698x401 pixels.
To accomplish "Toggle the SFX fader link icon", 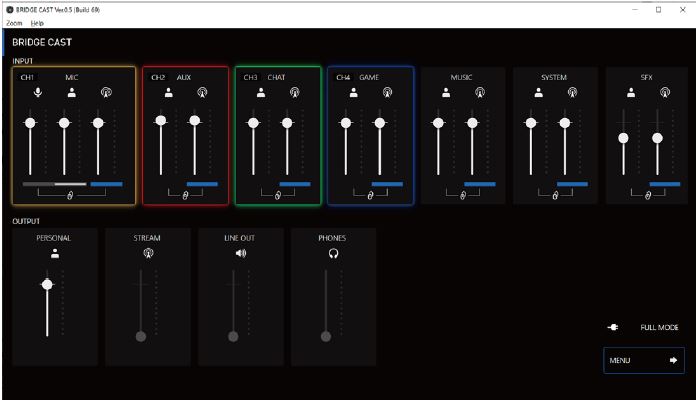I will (x=648, y=195).
